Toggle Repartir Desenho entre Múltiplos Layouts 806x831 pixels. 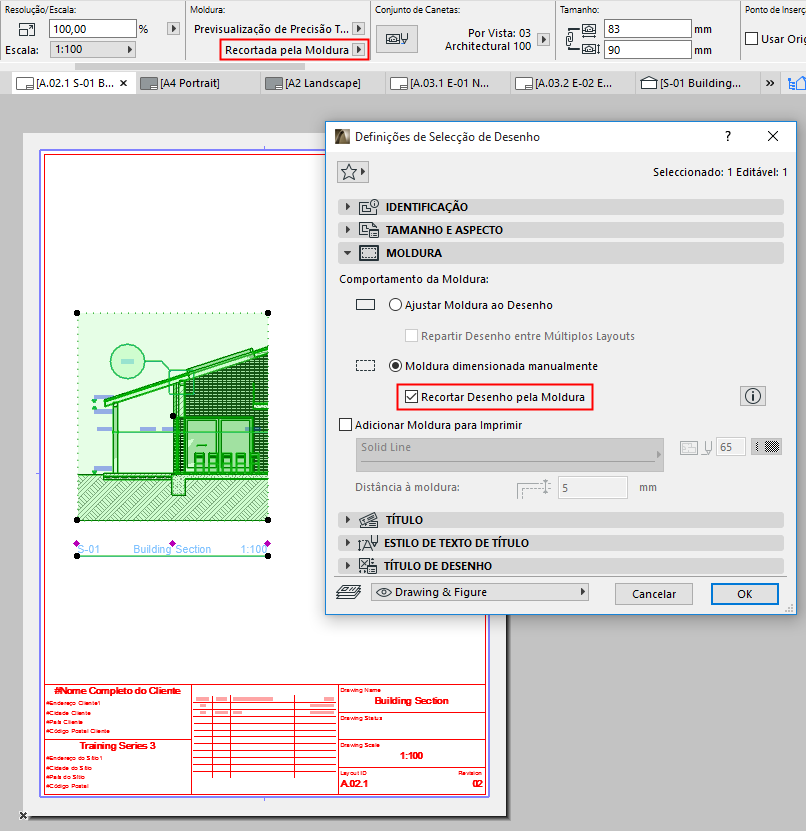pyautogui.click(x=411, y=335)
